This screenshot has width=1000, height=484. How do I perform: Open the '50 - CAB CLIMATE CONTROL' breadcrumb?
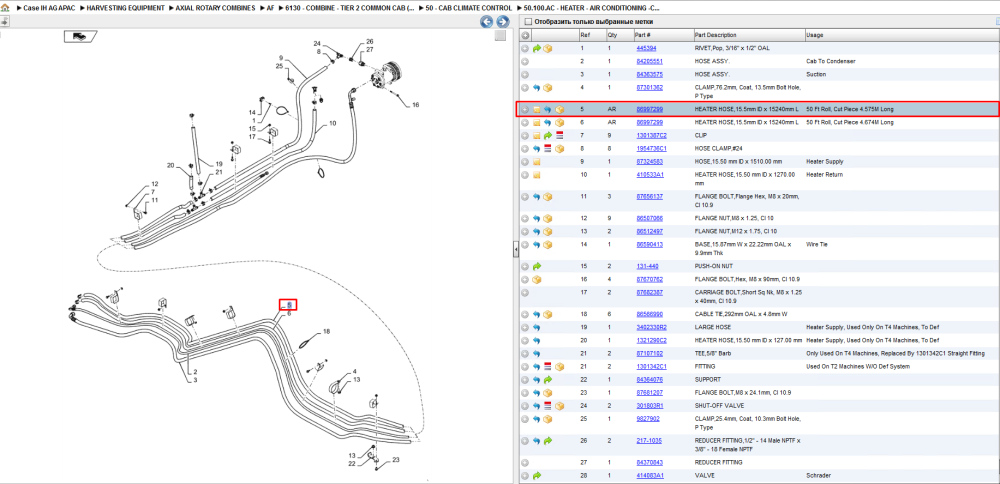point(469,8)
